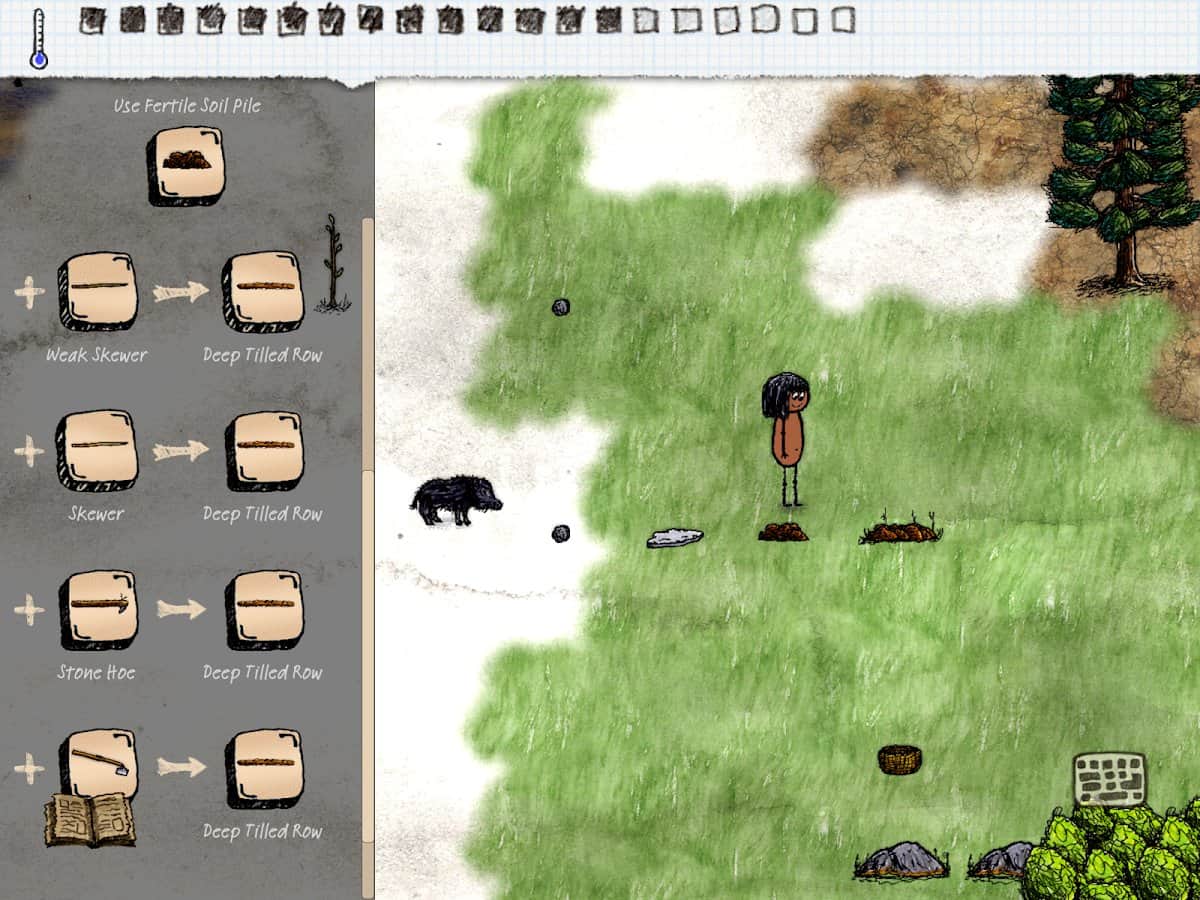Click the fertile soil pile beneath character

click(x=783, y=532)
